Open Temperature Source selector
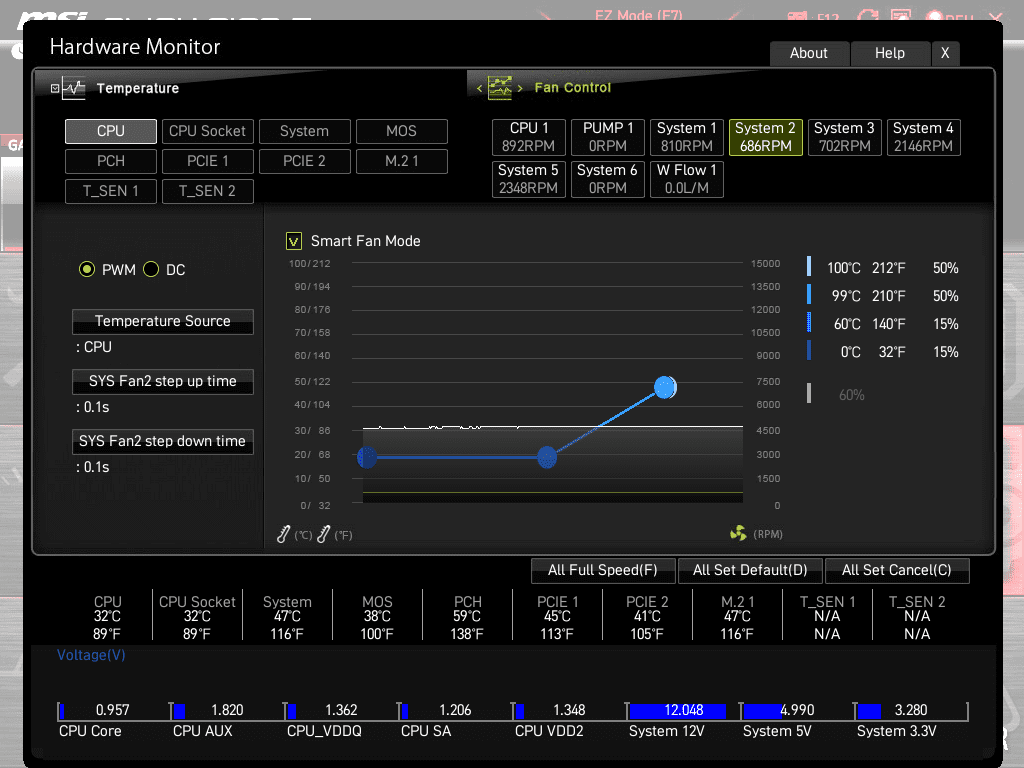The image size is (1024, 768). coord(163,321)
